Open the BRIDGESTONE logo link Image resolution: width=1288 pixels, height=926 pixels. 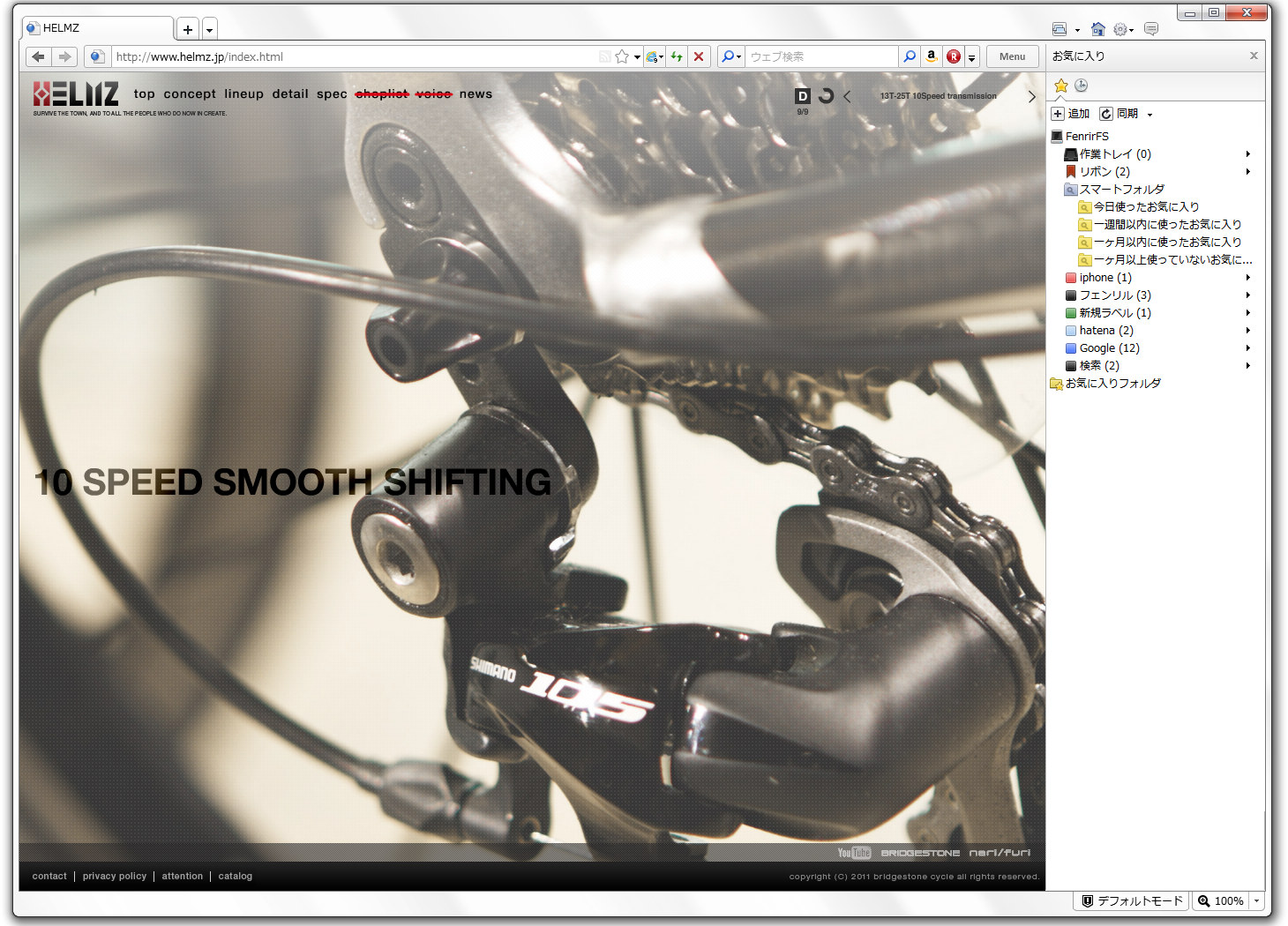(x=920, y=853)
